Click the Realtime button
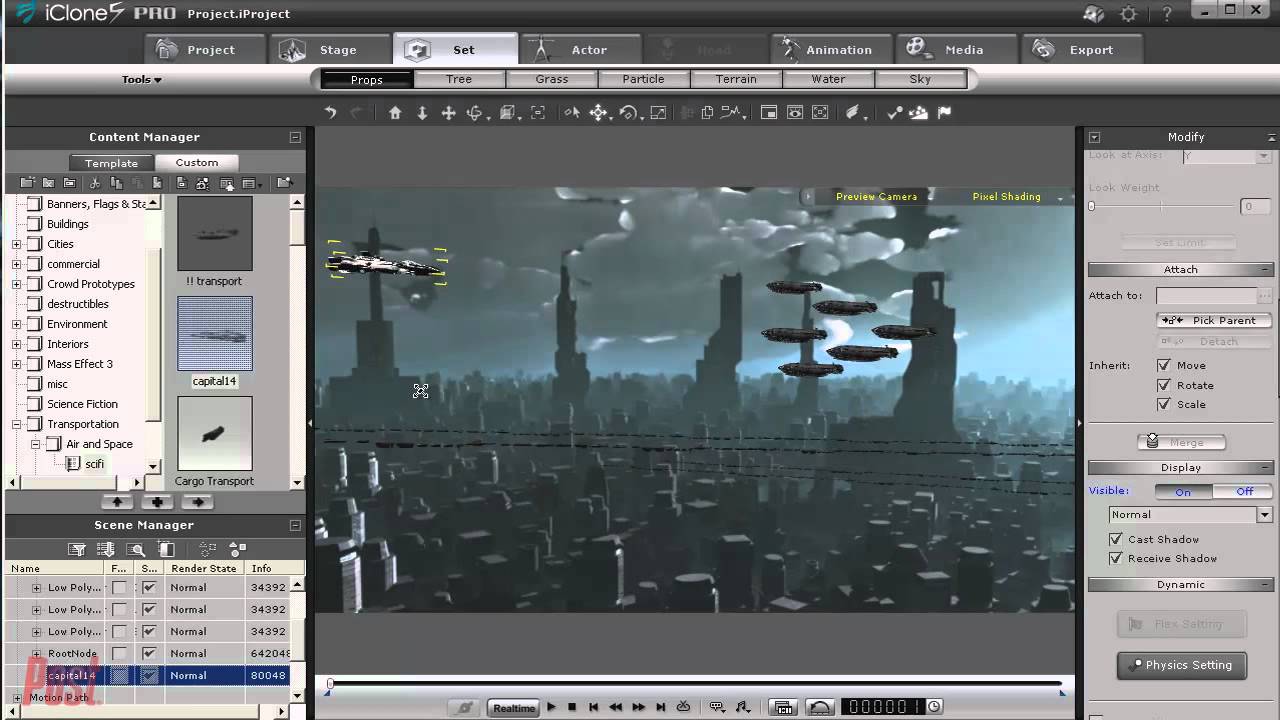The height and width of the screenshot is (720, 1280). pos(514,708)
